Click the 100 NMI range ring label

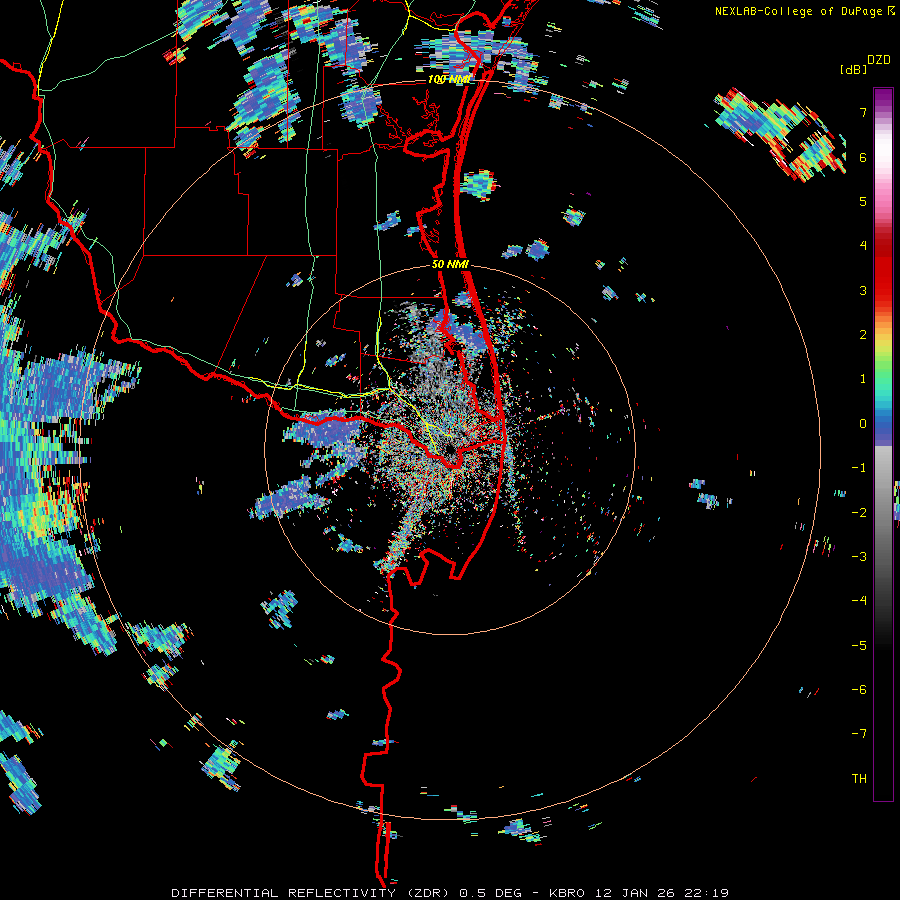[449, 79]
